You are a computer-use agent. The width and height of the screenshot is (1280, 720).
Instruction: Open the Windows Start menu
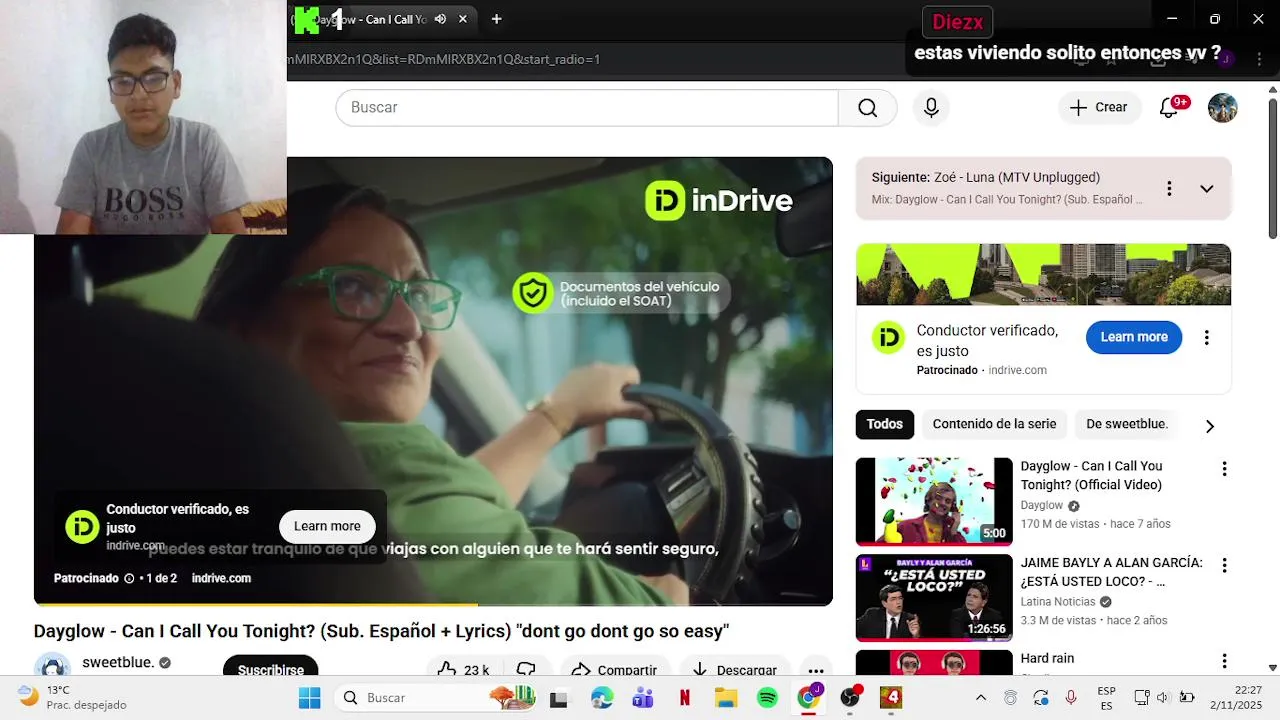[x=309, y=697]
